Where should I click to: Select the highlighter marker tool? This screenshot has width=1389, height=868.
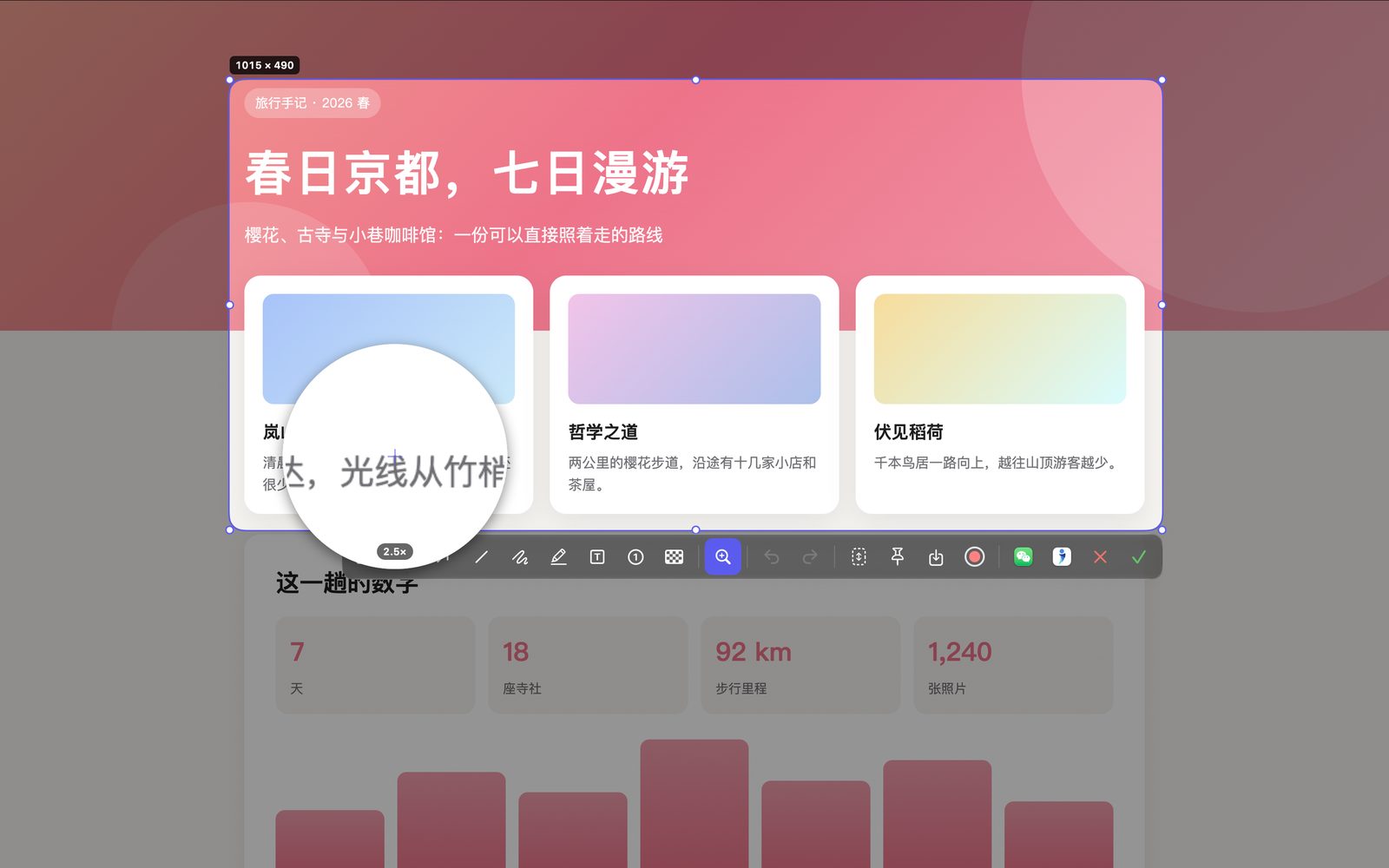pos(558,557)
